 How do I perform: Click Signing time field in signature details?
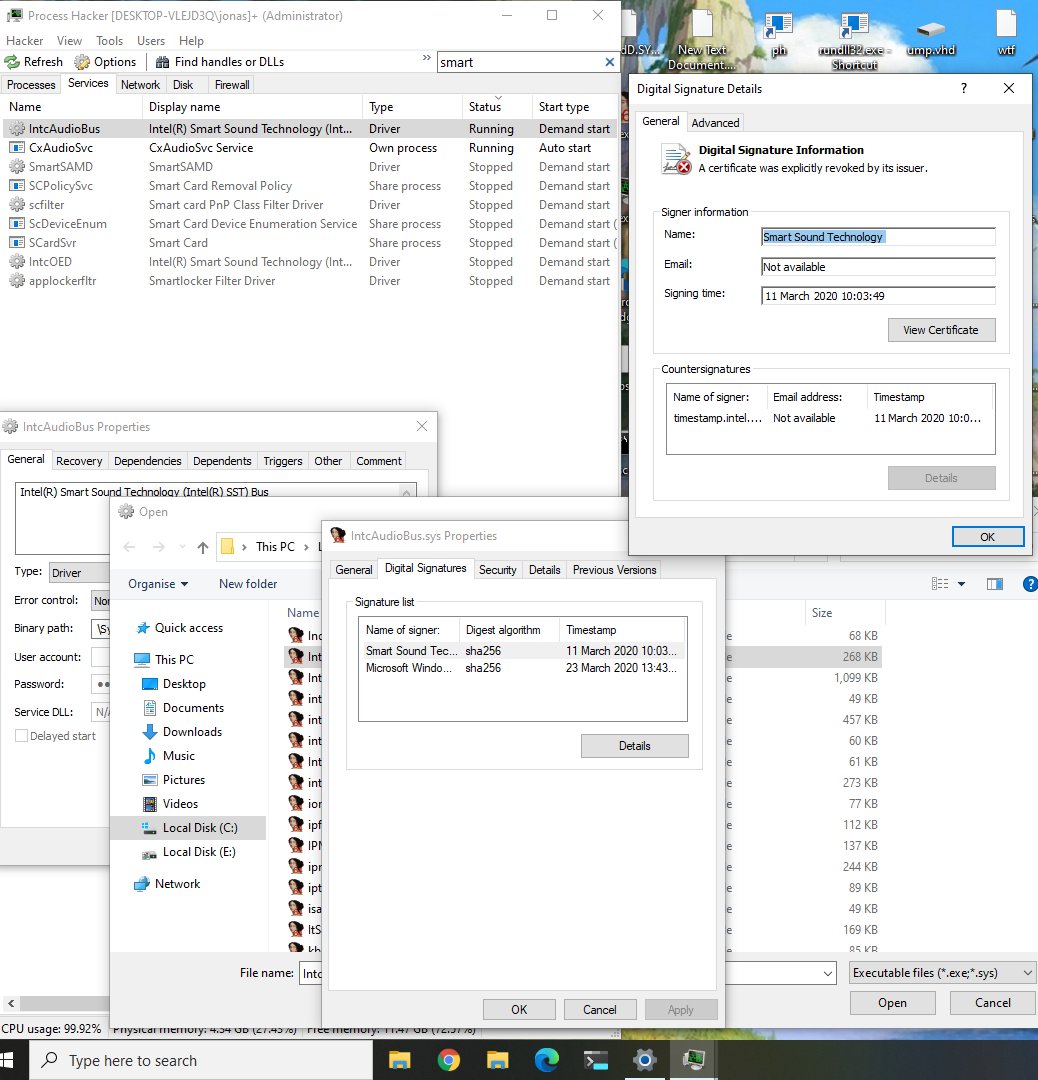click(x=878, y=296)
